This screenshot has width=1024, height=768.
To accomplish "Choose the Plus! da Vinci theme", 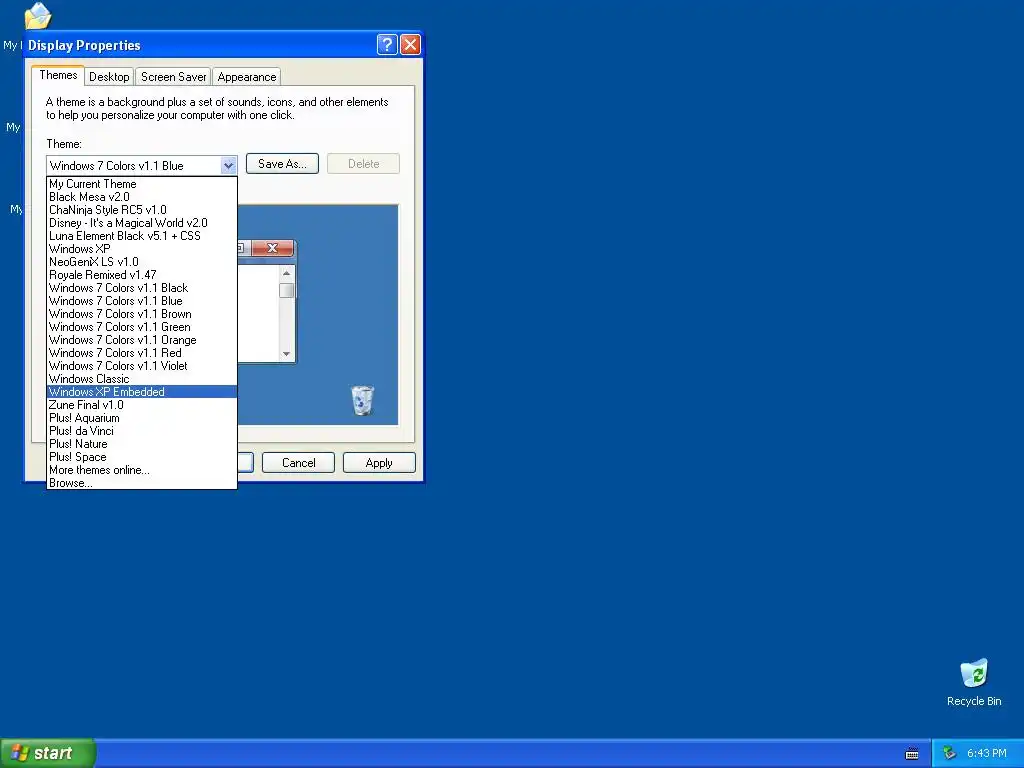I will pos(142,431).
